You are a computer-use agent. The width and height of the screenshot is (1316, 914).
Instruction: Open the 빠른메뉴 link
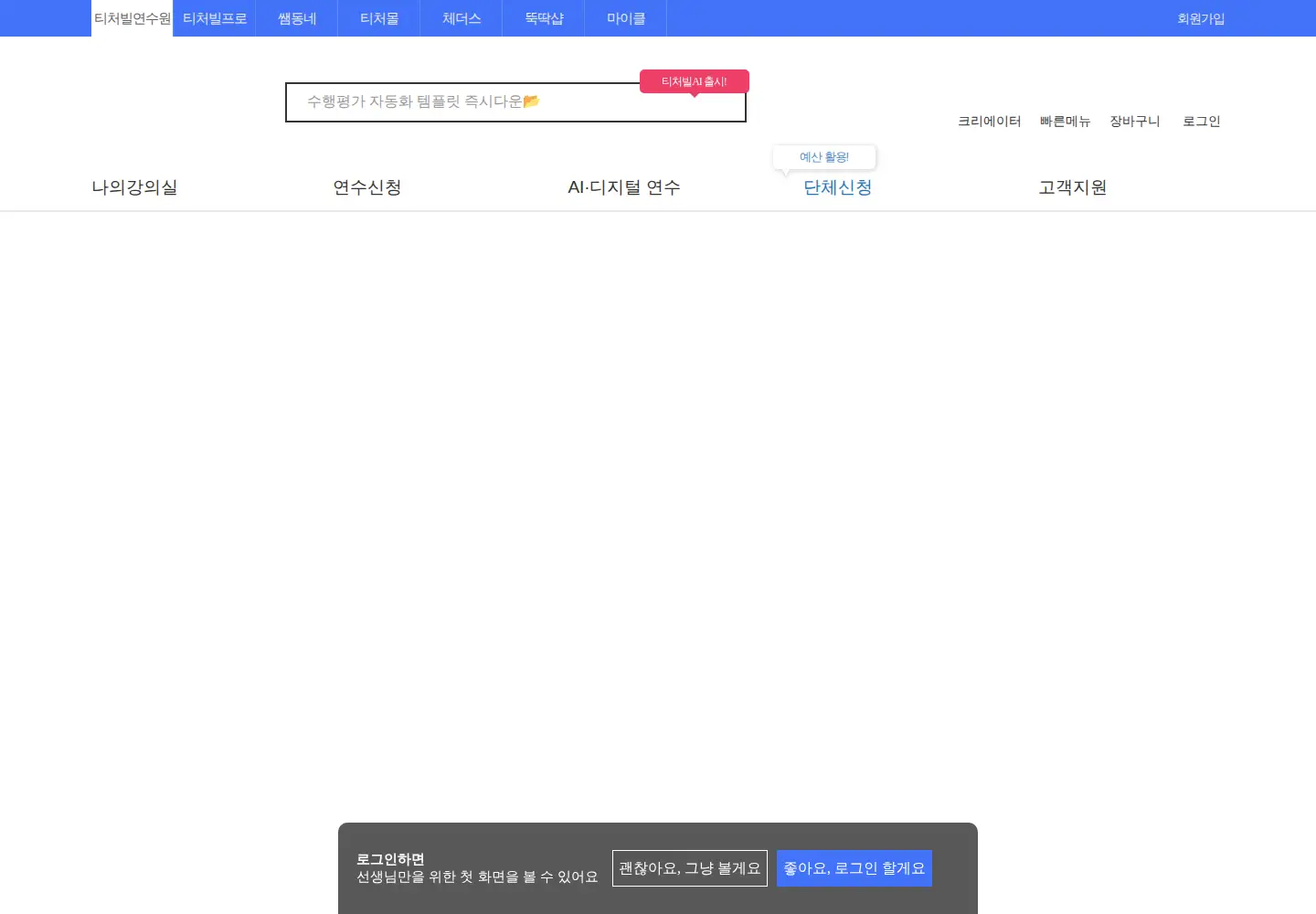pyautogui.click(x=1066, y=121)
